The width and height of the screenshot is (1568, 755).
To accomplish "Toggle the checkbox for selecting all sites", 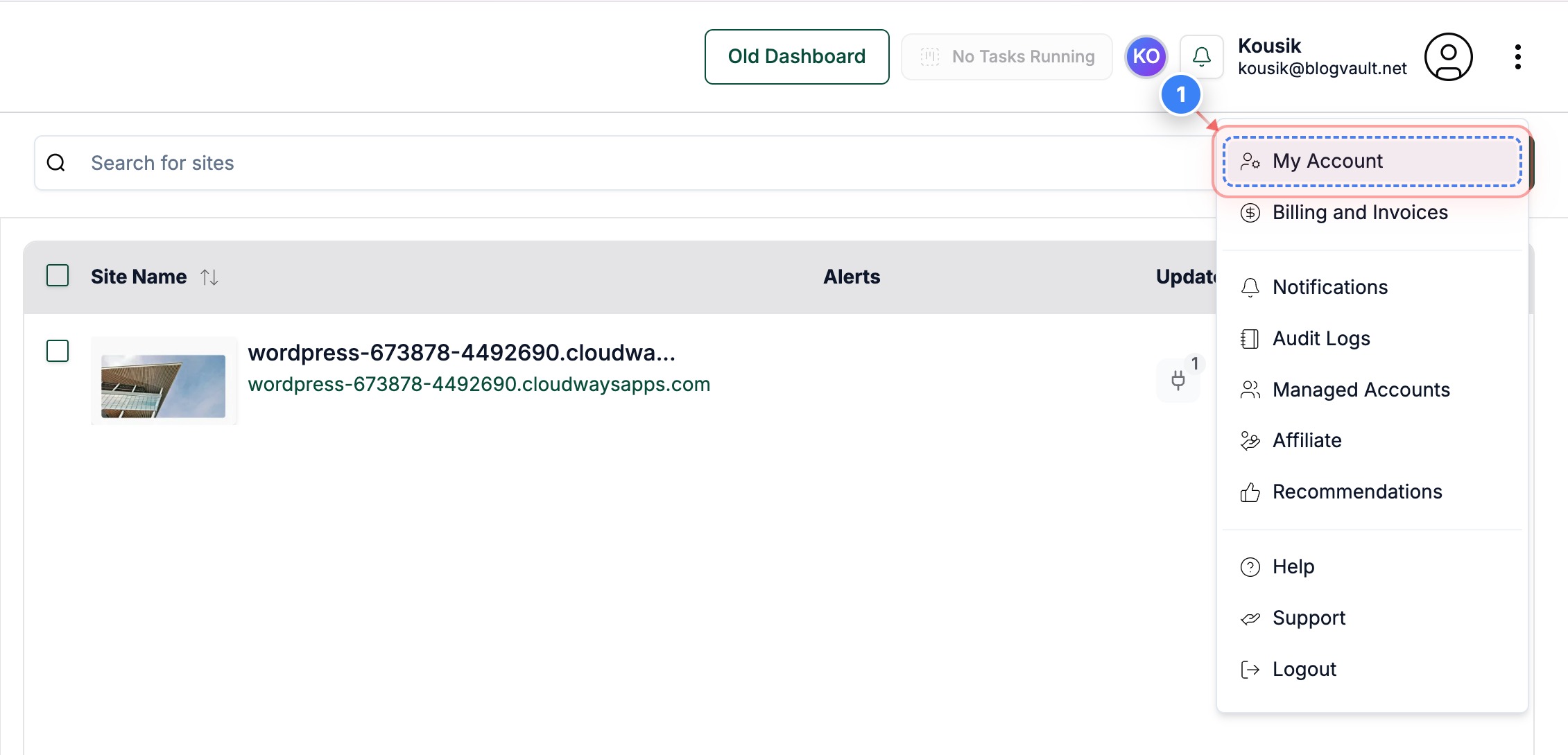I will click(x=58, y=275).
